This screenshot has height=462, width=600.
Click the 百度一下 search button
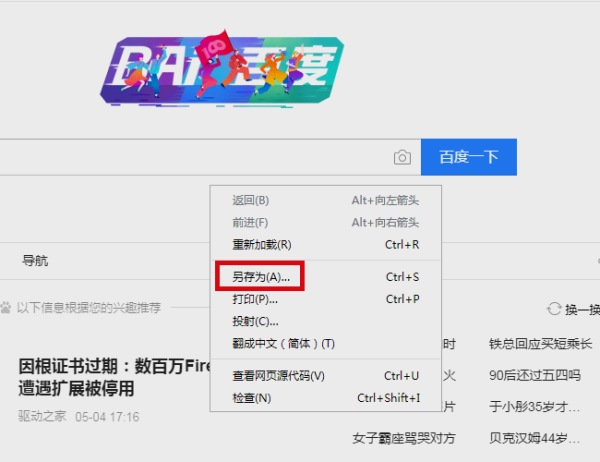click(469, 157)
